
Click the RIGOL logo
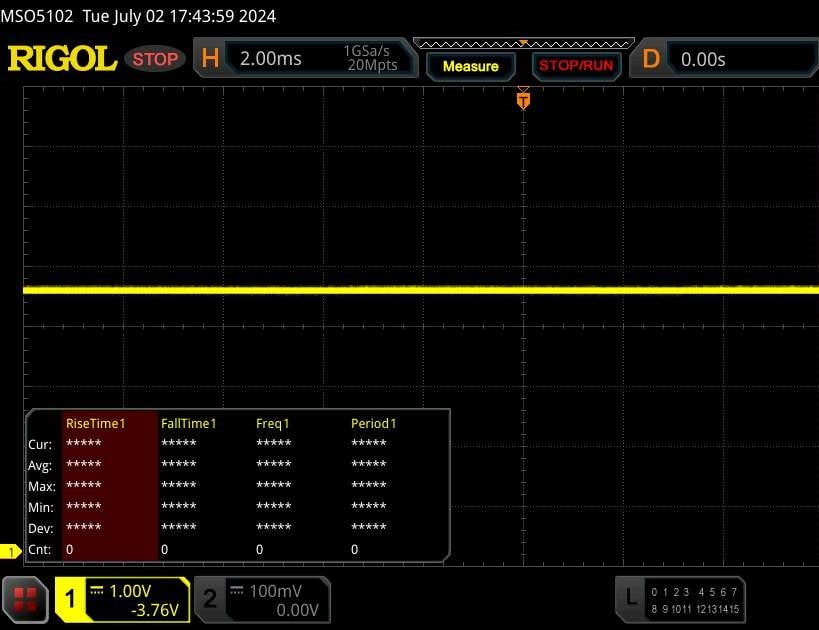click(62, 59)
